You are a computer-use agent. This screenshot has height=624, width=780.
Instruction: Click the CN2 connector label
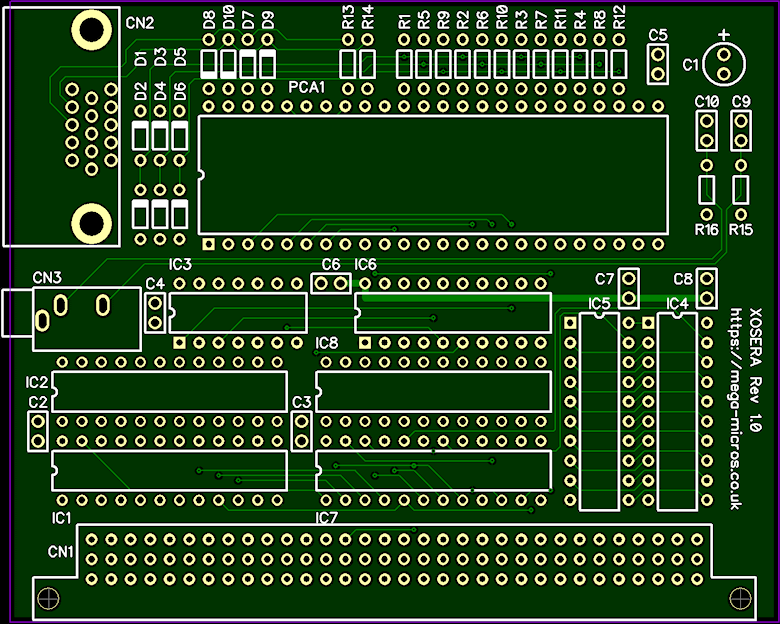(142, 22)
